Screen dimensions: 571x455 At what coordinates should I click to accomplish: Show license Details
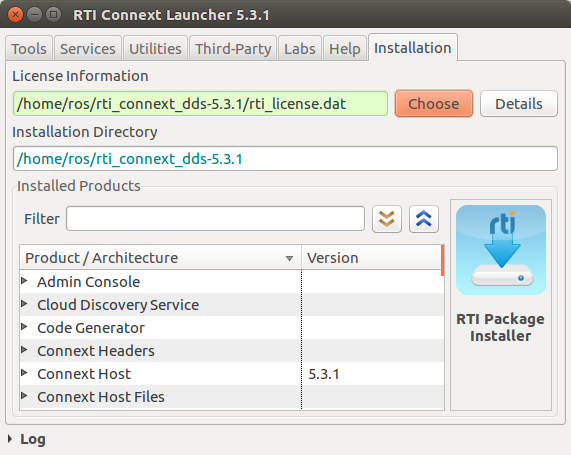519,104
